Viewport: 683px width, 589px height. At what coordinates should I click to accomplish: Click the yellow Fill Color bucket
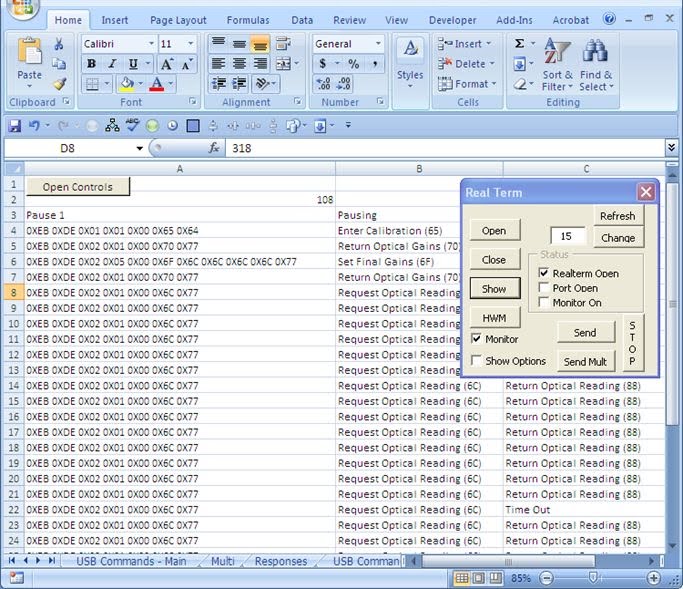click(x=127, y=84)
